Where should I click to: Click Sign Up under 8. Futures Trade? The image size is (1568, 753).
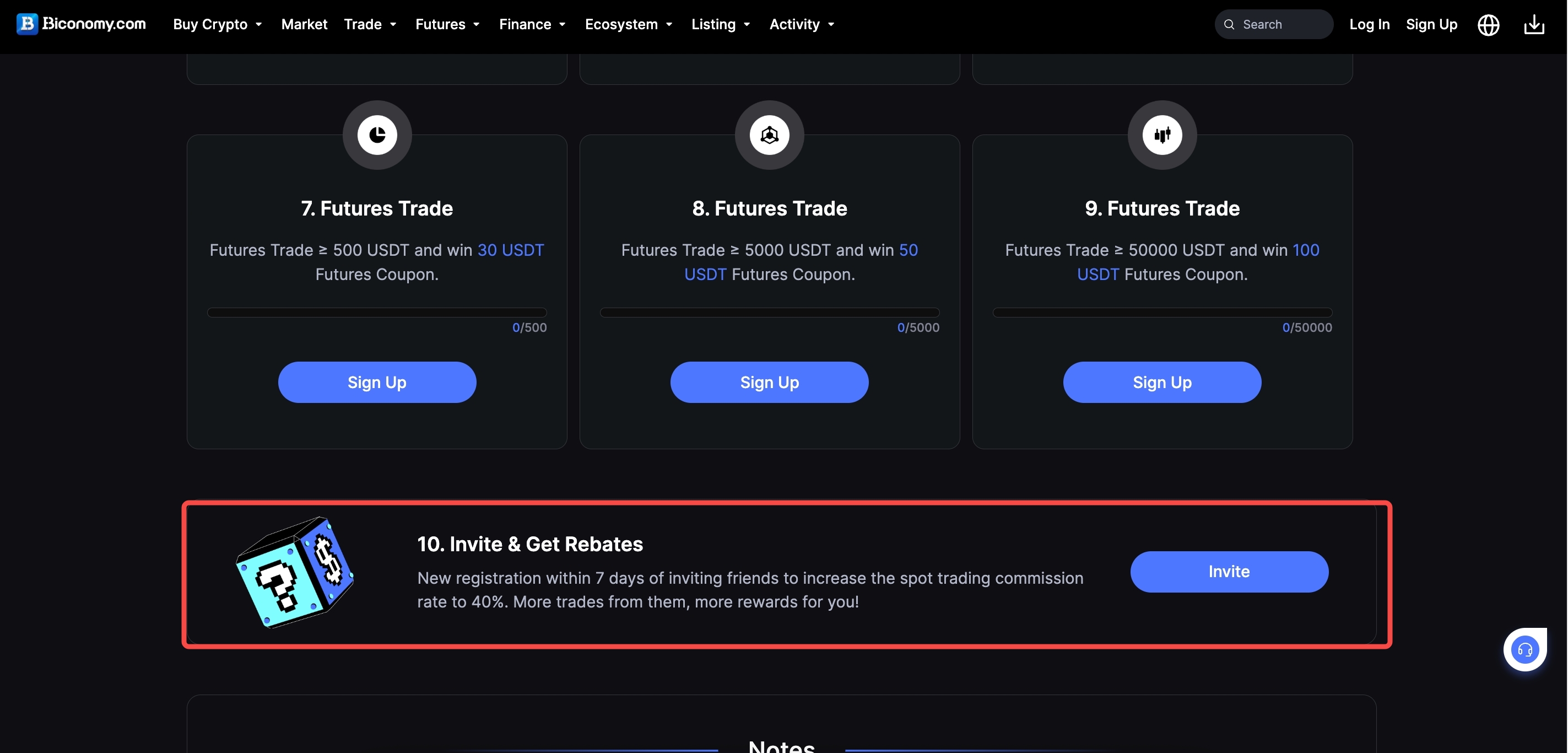(x=769, y=382)
